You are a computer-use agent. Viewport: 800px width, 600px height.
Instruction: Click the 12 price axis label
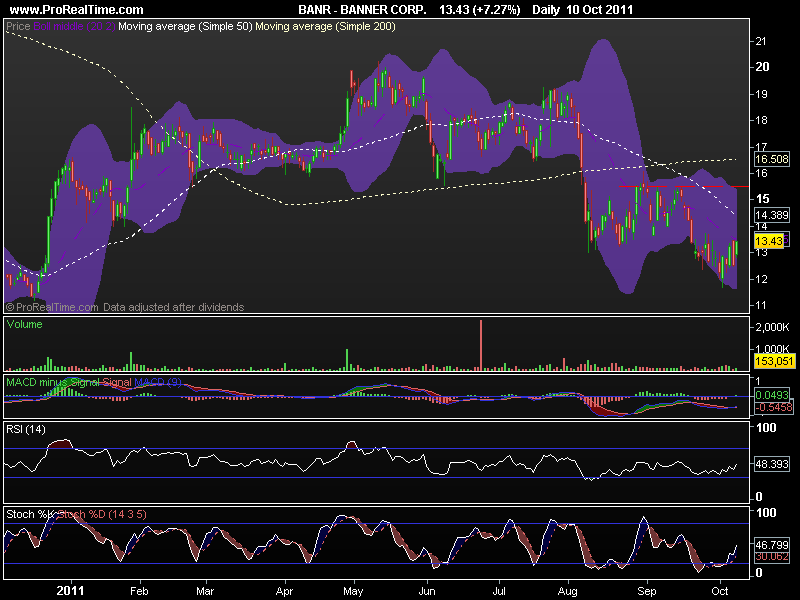point(761,279)
